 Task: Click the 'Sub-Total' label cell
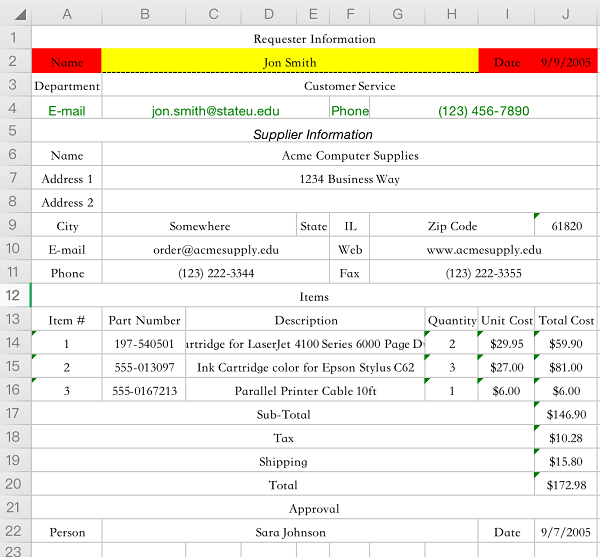283,414
